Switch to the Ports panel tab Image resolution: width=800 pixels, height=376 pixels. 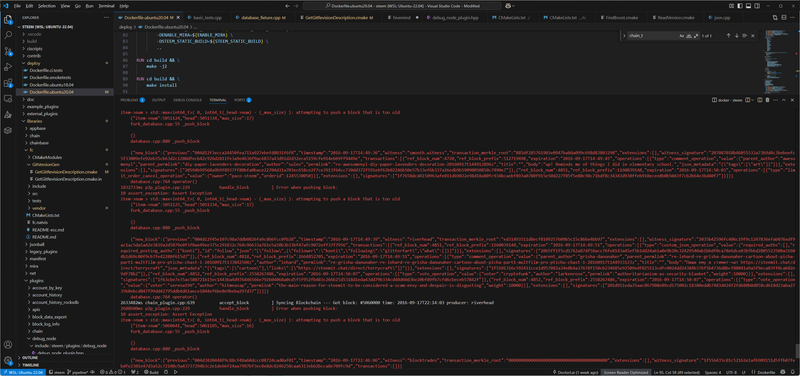coord(242,100)
